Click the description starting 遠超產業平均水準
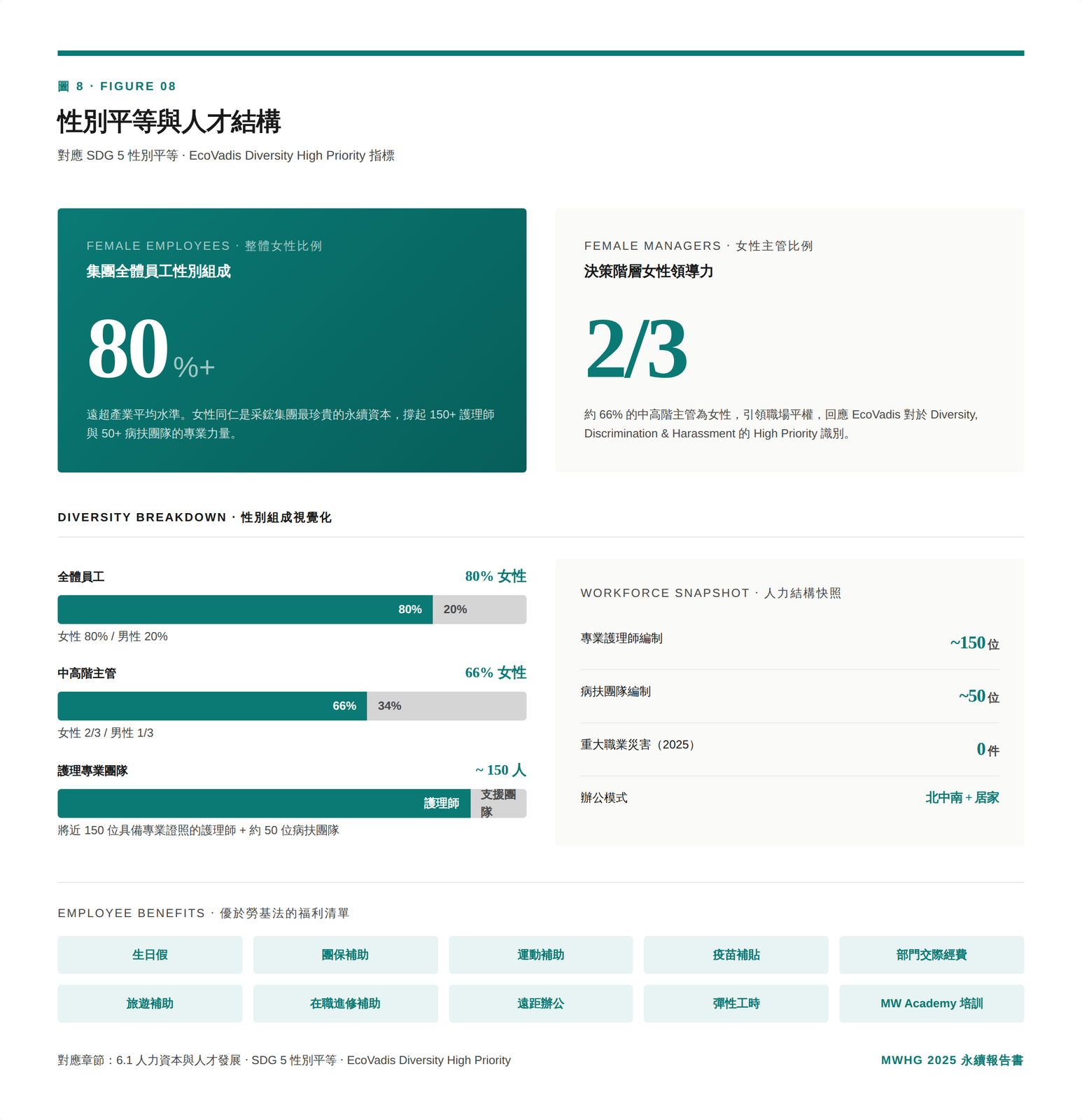Viewport: 1082px width, 1120px height. click(290, 424)
